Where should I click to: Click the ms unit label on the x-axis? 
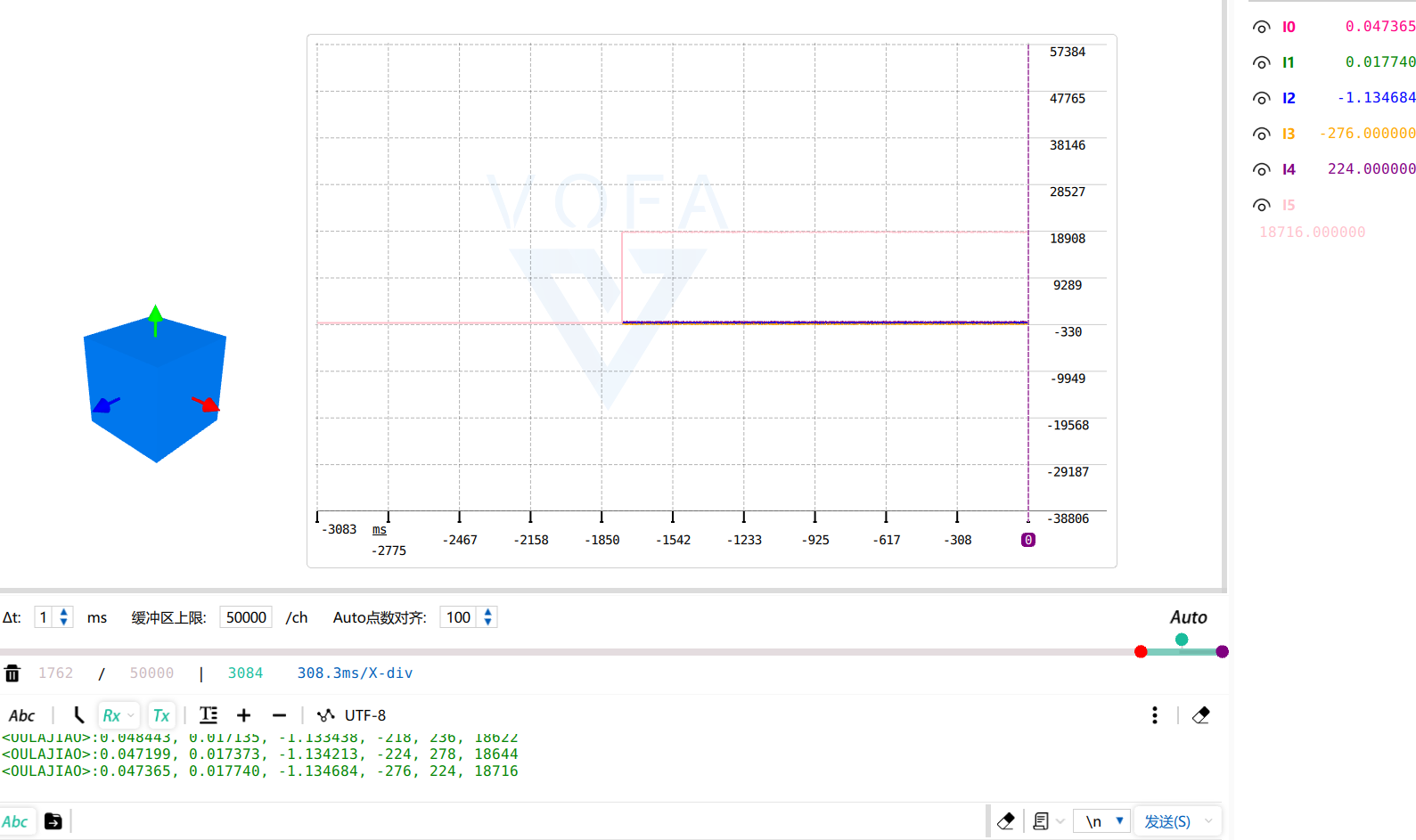(380, 530)
